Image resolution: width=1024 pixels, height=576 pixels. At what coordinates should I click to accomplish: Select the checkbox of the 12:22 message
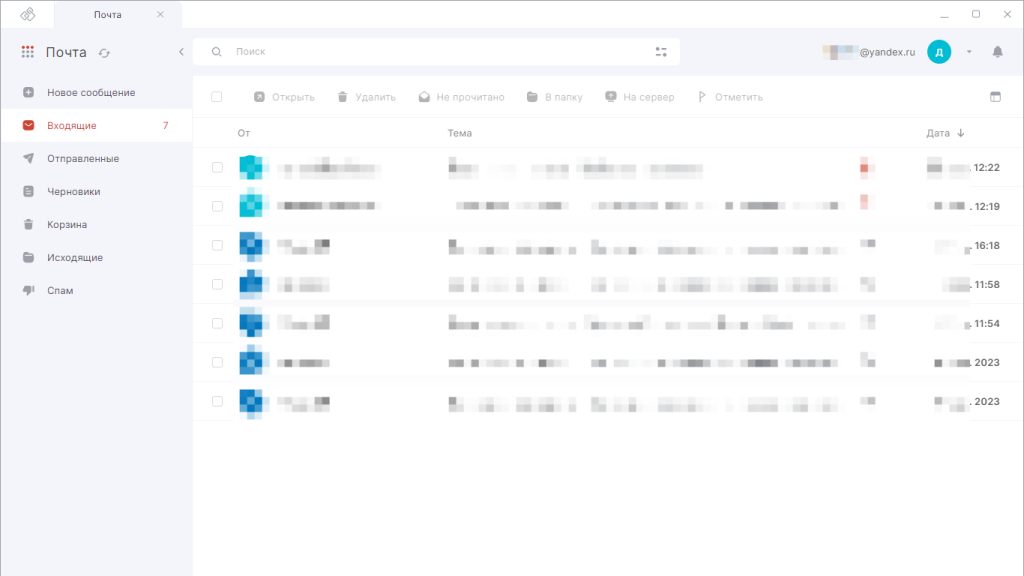217,168
